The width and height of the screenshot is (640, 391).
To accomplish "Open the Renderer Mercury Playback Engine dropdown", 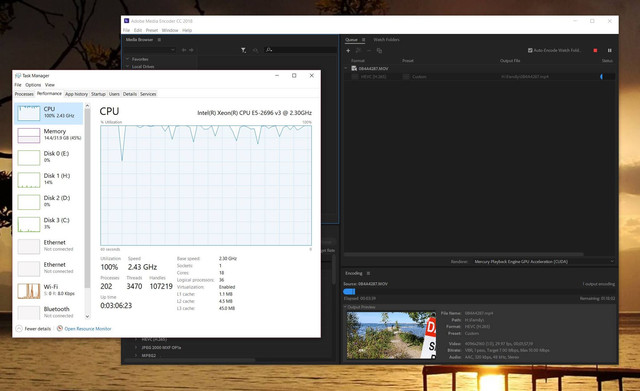I will coord(544,261).
